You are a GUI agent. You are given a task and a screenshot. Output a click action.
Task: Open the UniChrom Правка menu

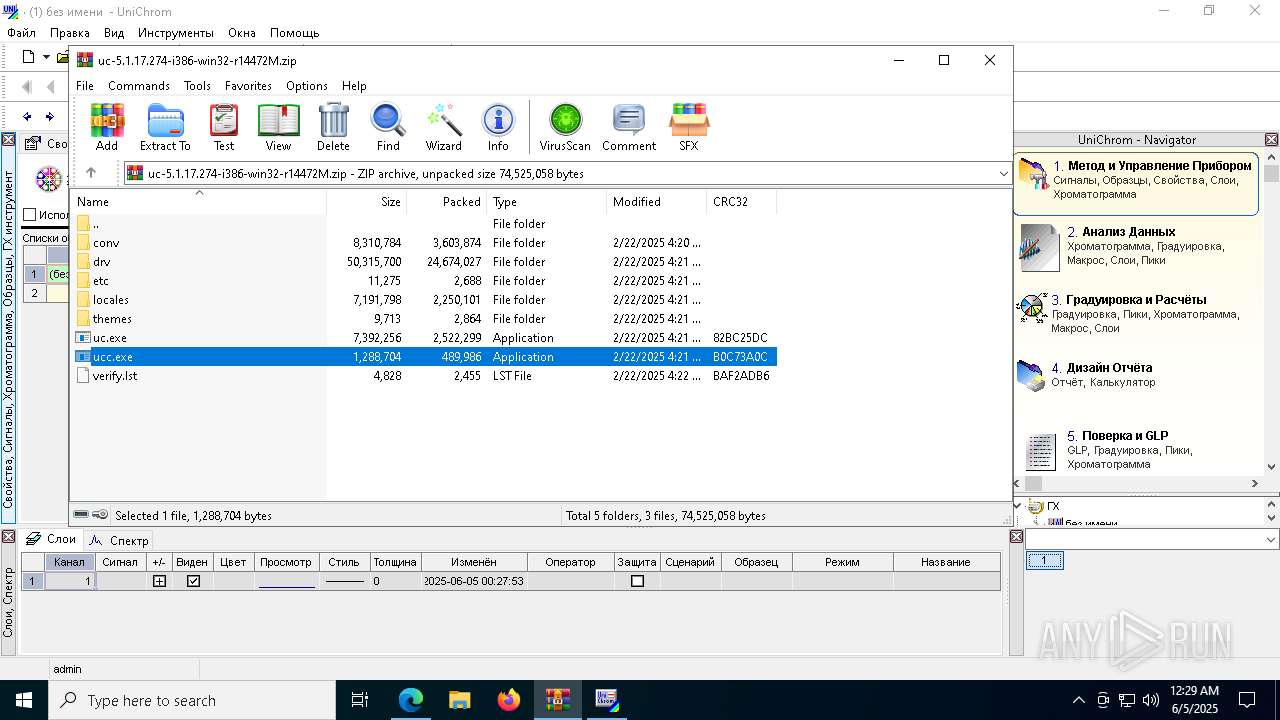pyautogui.click(x=70, y=33)
